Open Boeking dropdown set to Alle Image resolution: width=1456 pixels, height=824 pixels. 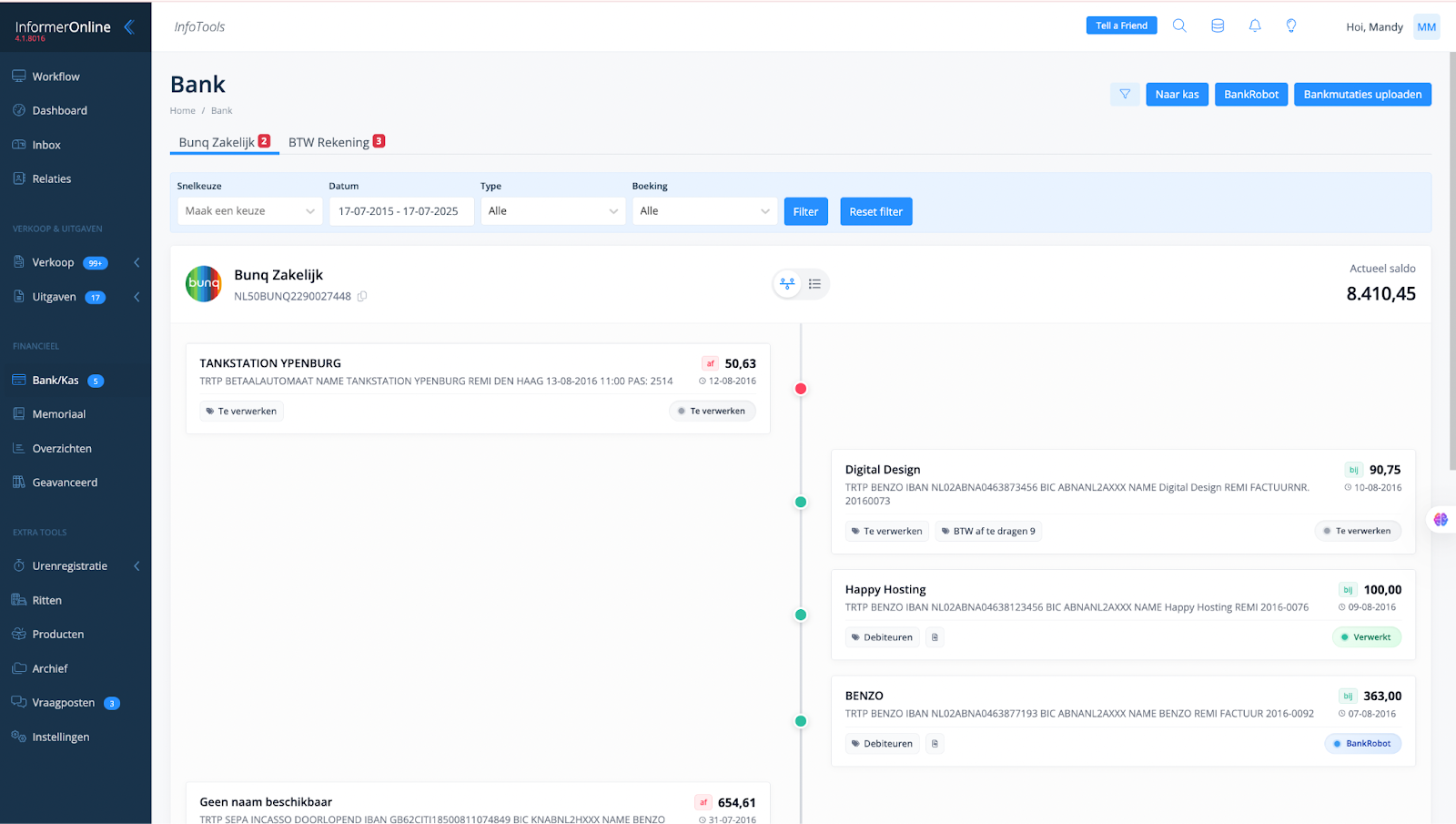point(705,211)
